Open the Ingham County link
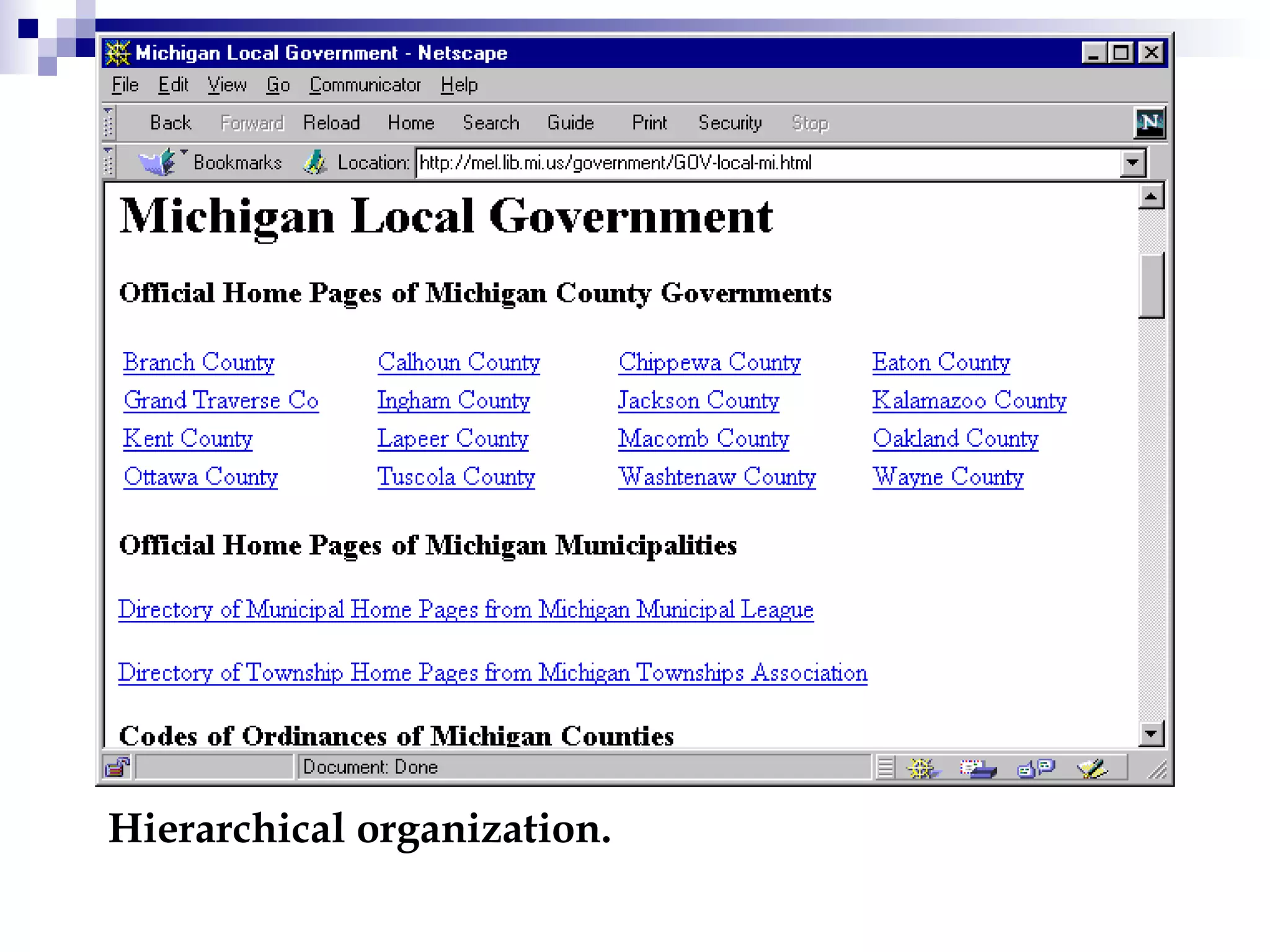 [x=454, y=400]
